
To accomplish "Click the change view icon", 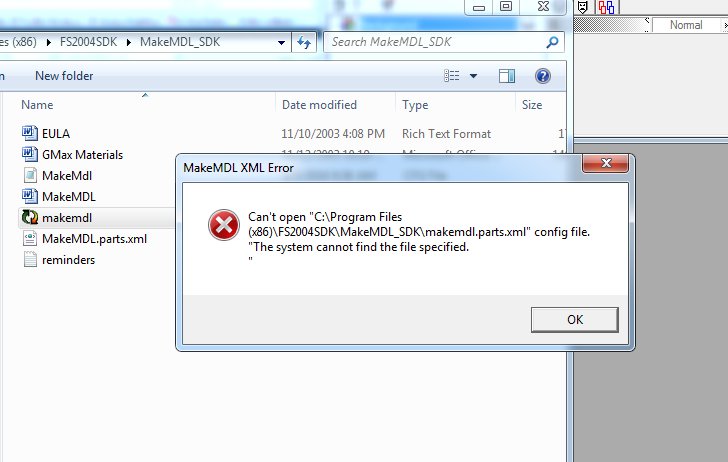I will point(451,76).
